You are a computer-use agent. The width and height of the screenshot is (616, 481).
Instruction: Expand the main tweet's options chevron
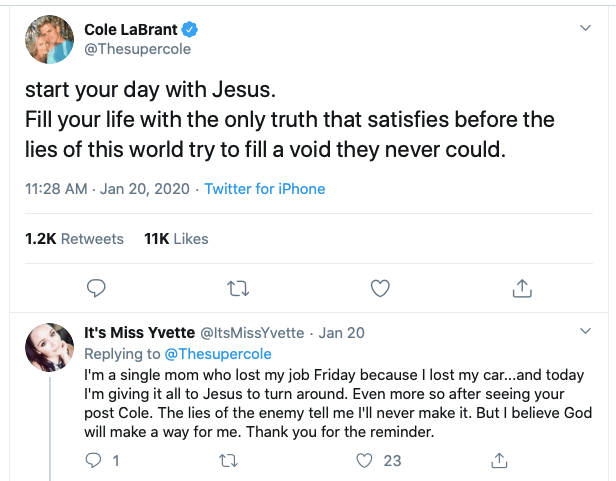pyautogui.click(x=586, y=30)
